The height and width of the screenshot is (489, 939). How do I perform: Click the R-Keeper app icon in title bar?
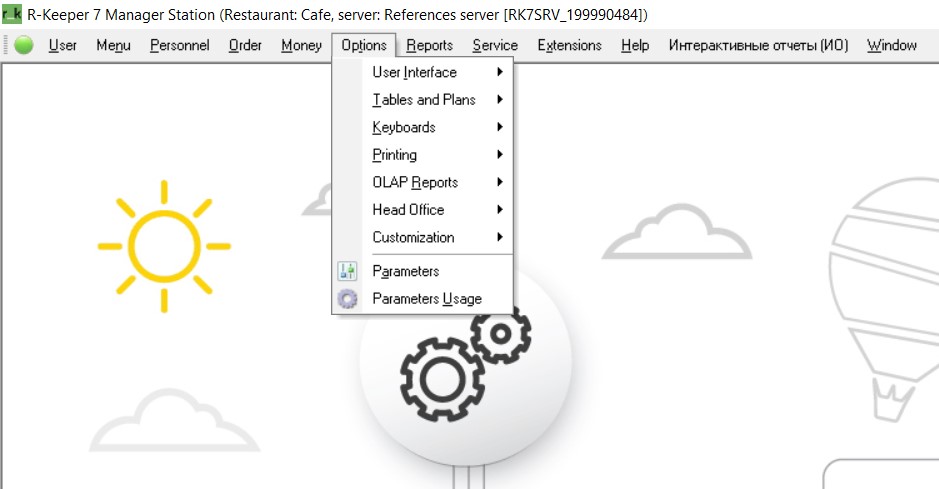pyautogui.click(x=11, y=14)
